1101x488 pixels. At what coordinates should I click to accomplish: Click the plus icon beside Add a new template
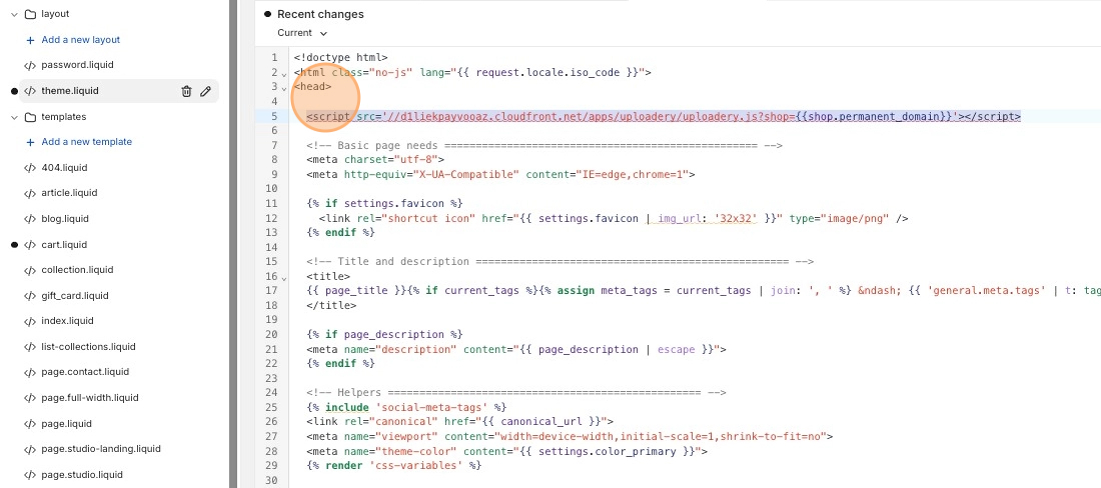pyautogui.click(x=30, y=142)
